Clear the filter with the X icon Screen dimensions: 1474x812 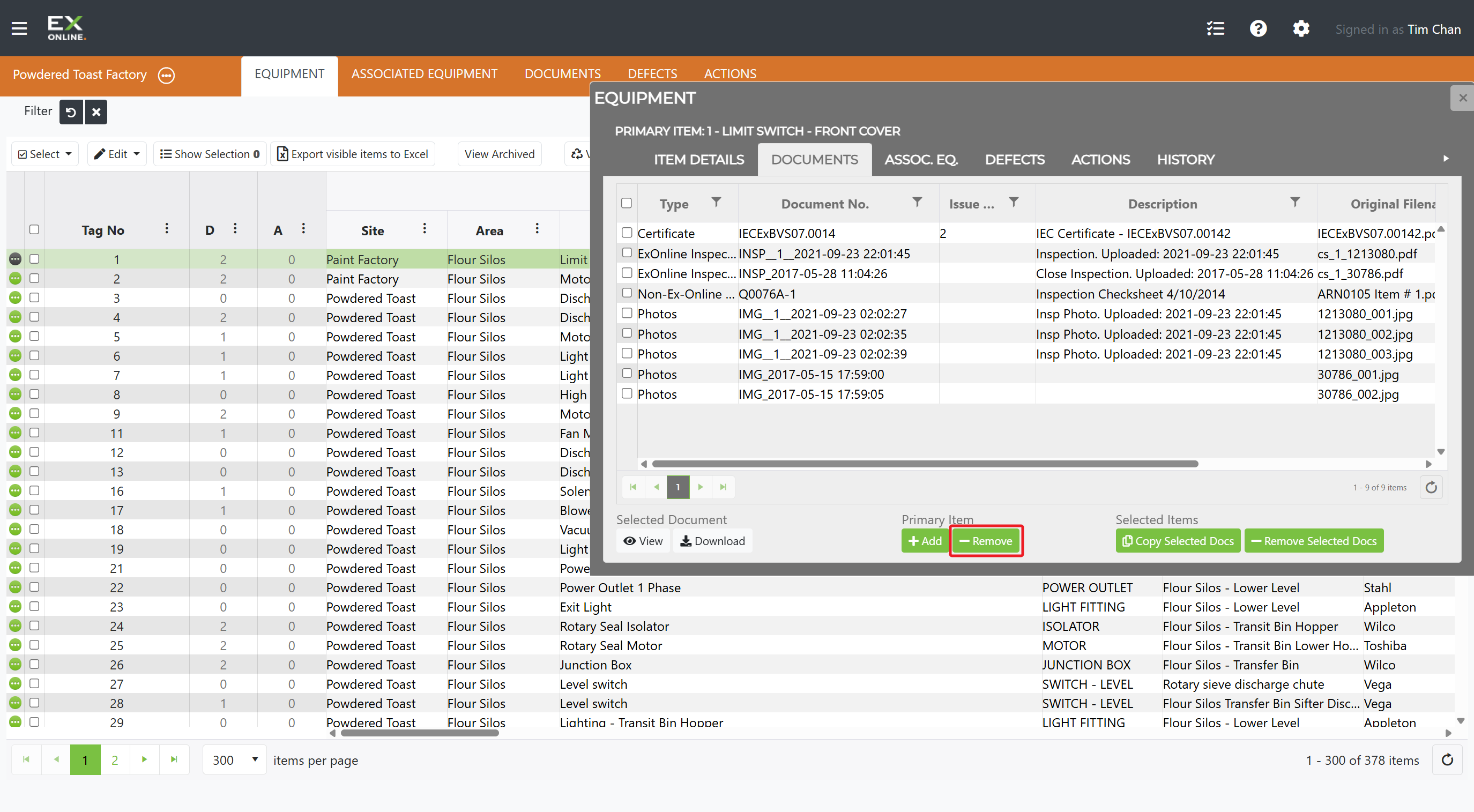coord(96,111)
